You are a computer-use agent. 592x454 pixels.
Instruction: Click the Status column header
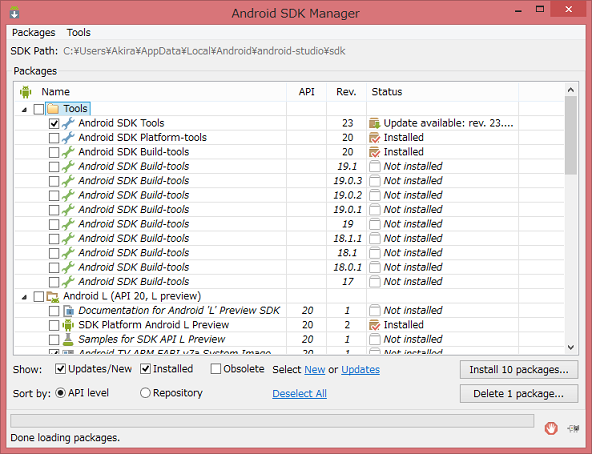coord(442,92)
